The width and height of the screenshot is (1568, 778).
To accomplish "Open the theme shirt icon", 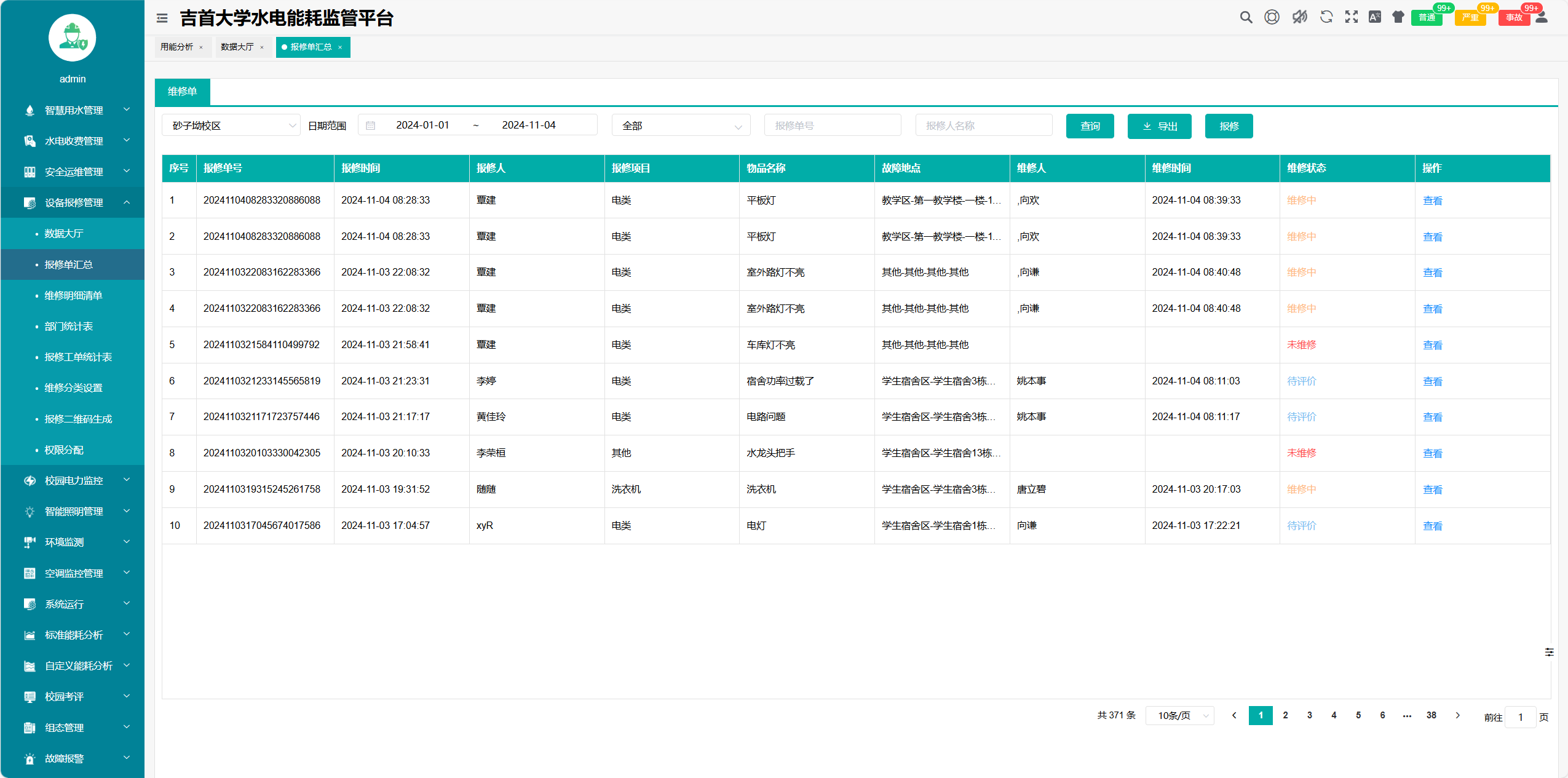I will 1398,17.
